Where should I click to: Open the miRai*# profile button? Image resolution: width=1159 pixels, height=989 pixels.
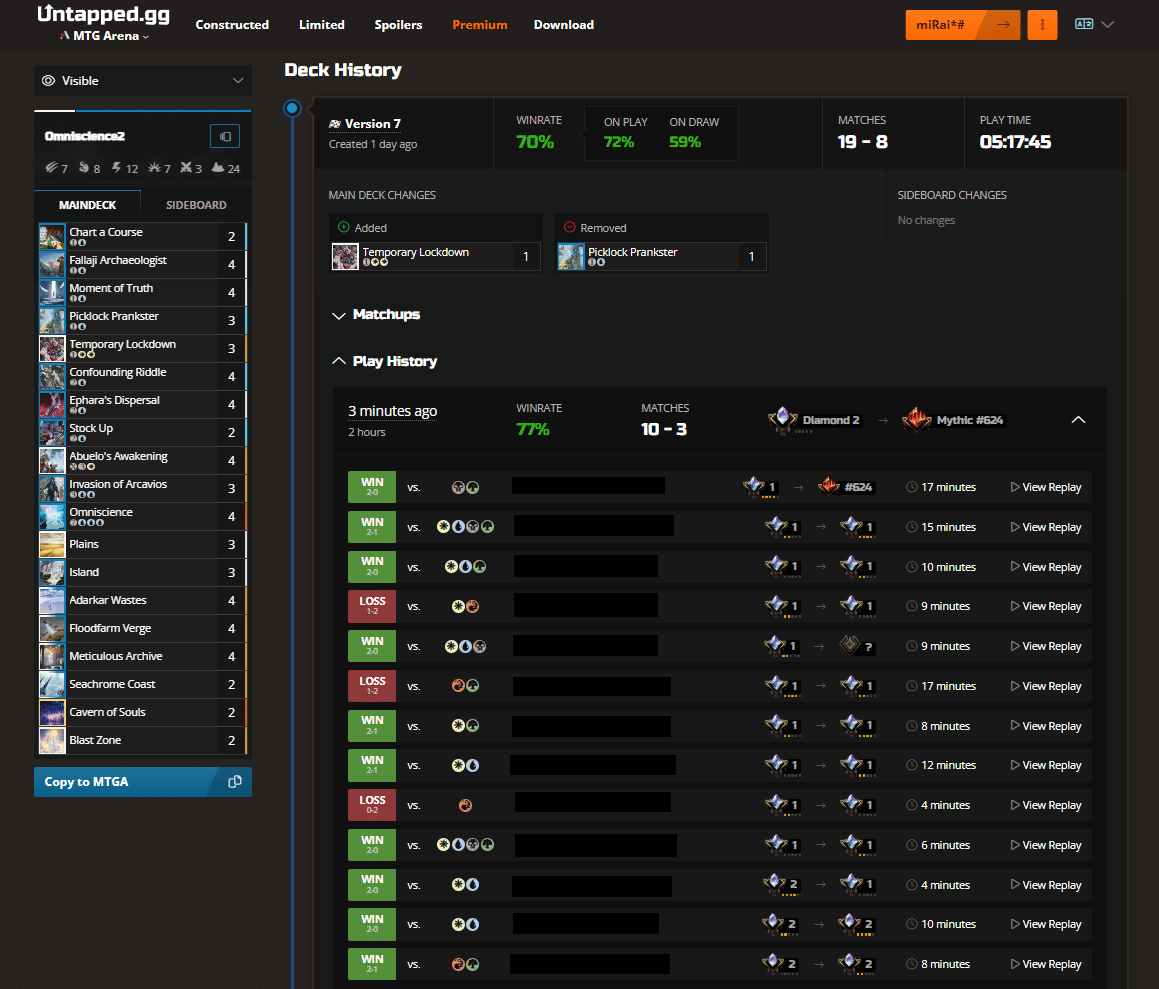(x=962, y=24)
